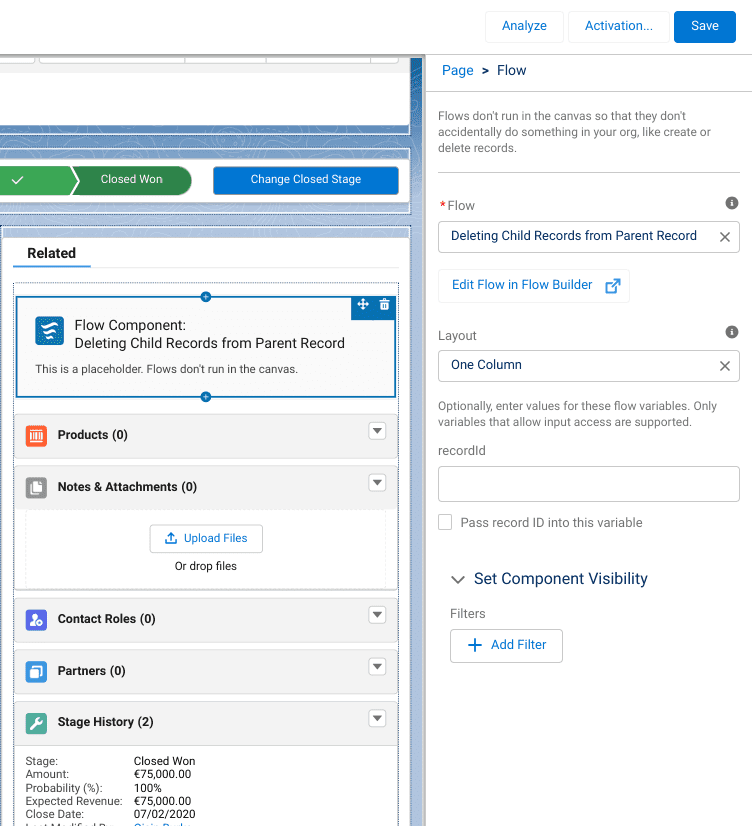Viewport: 752px width, 826px height.
Task: Click the external link icon beside Edit Flow
Action: coord(612,286)
